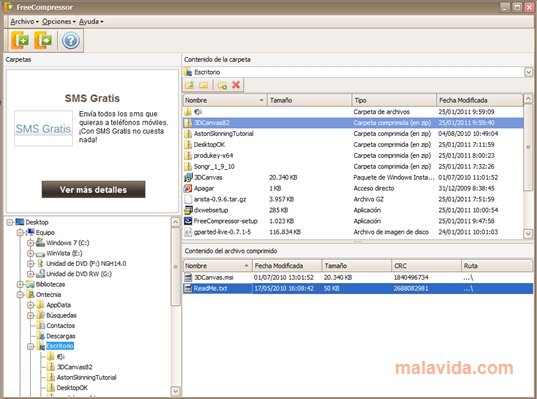Viewport: 537px width, 399px height.
Task: Click the new folder icon with green plus
Action: pos(222,85)
